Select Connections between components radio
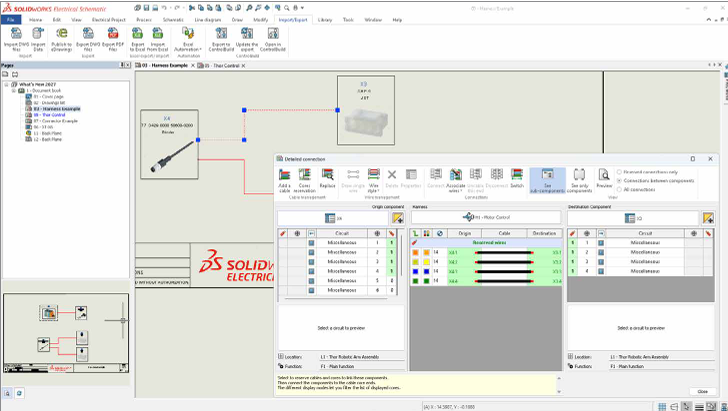The image size is (728, 411). (619, 181)
